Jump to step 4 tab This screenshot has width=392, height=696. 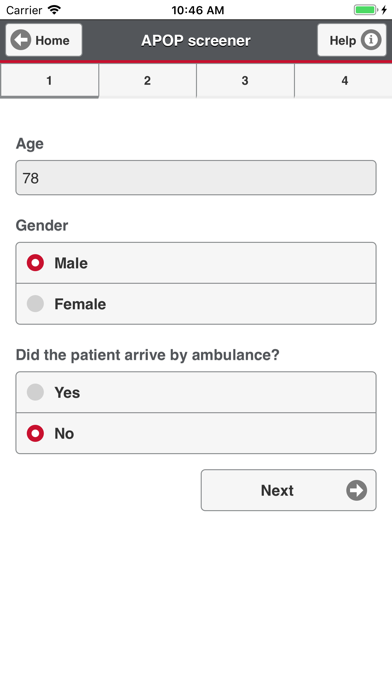pos(343,80)
